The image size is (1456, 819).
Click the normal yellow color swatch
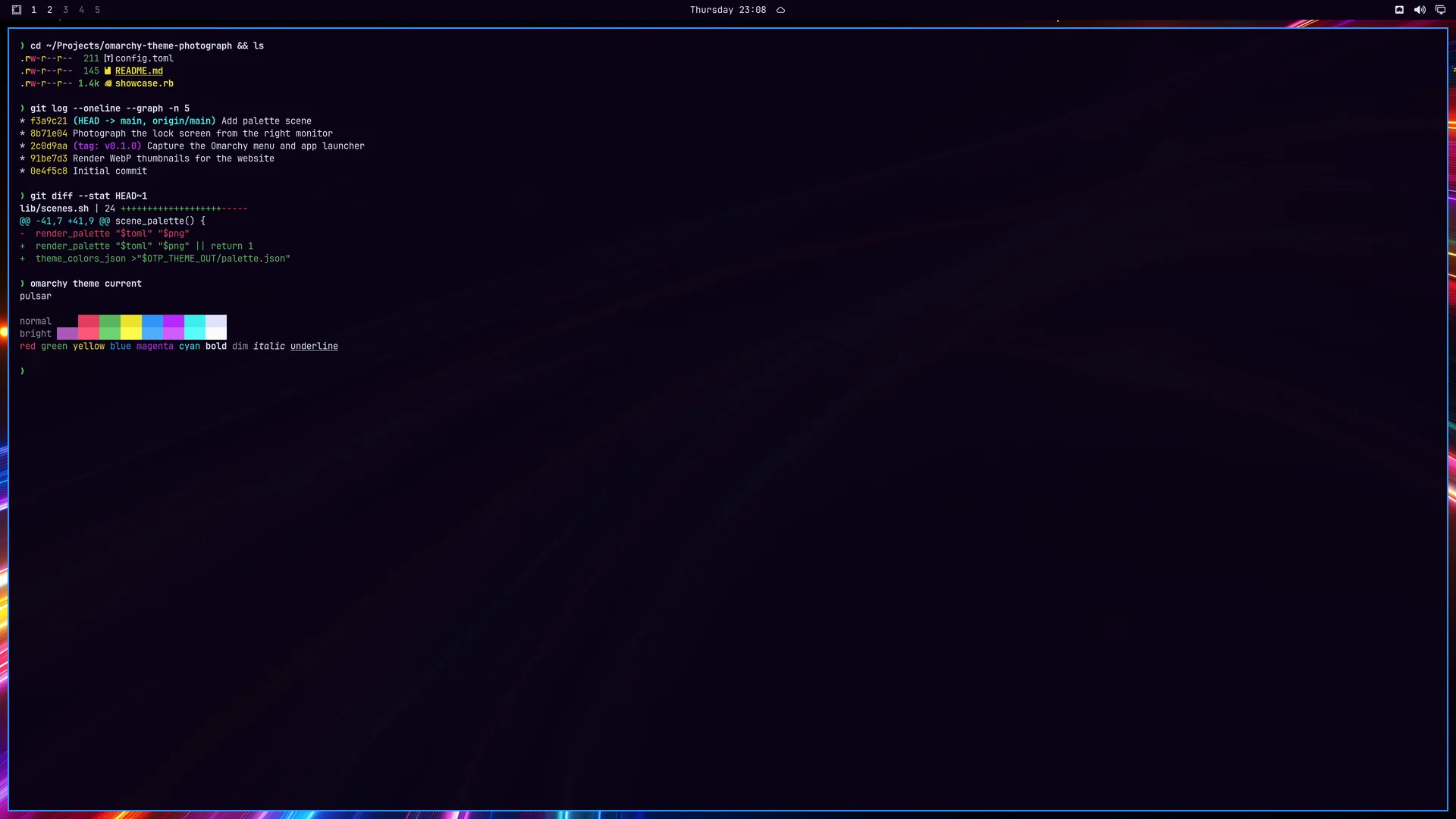coord(131,321)
